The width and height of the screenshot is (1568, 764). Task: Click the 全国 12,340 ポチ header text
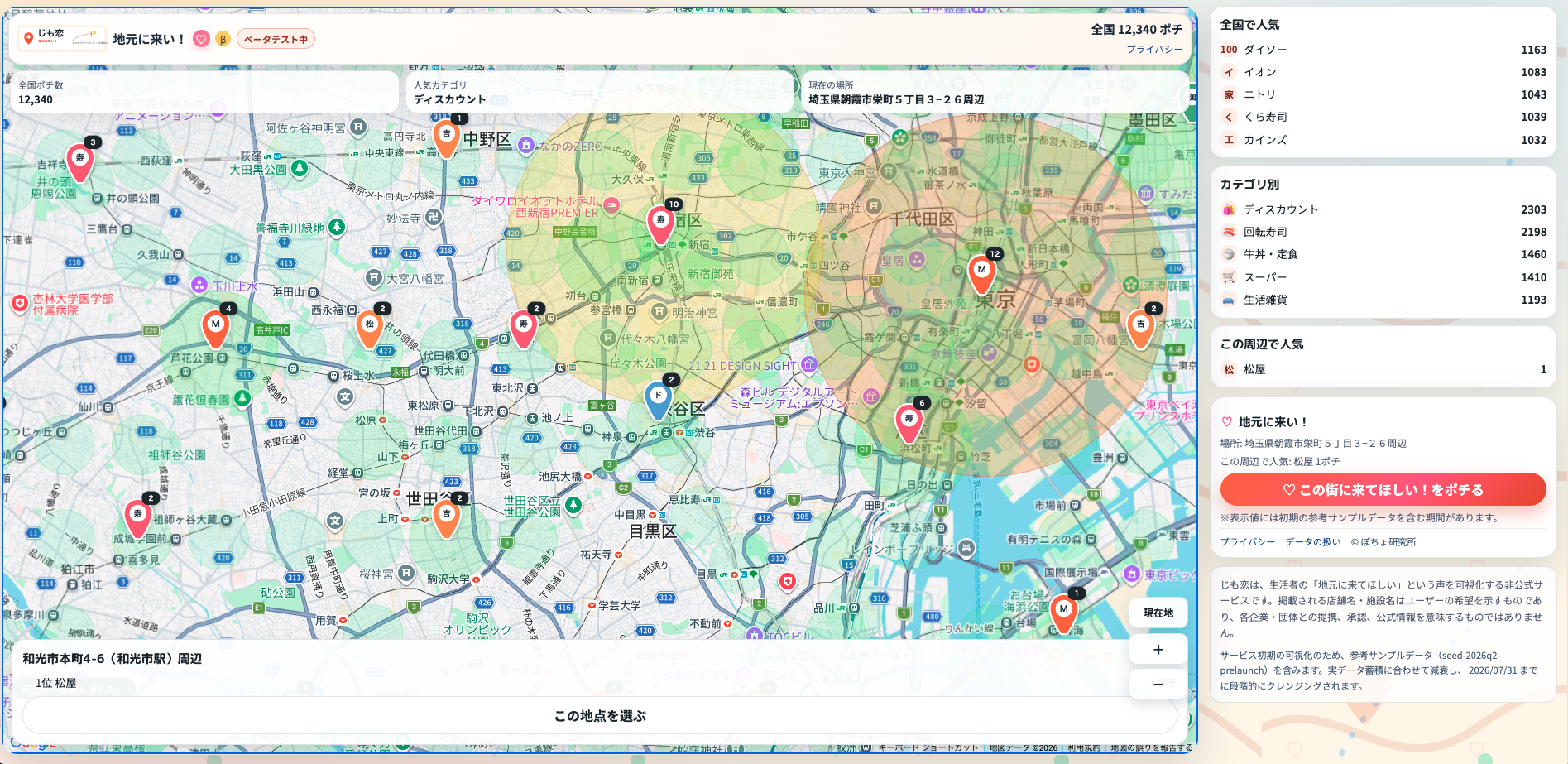pyautogui.click(x=1137, y=30)
